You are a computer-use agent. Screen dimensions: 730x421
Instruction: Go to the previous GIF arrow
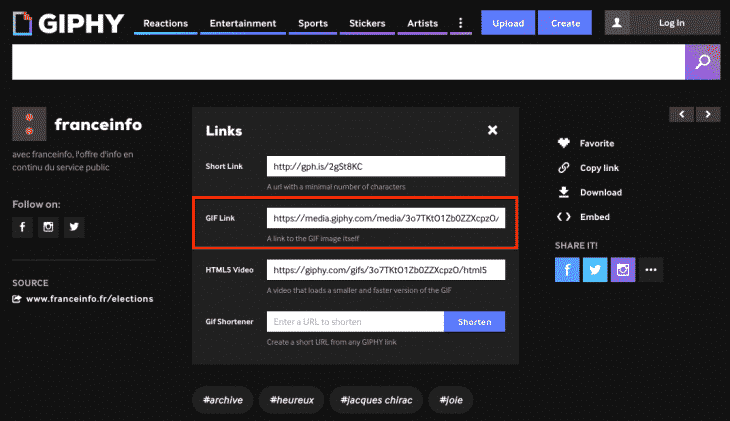tap(683, 114)
